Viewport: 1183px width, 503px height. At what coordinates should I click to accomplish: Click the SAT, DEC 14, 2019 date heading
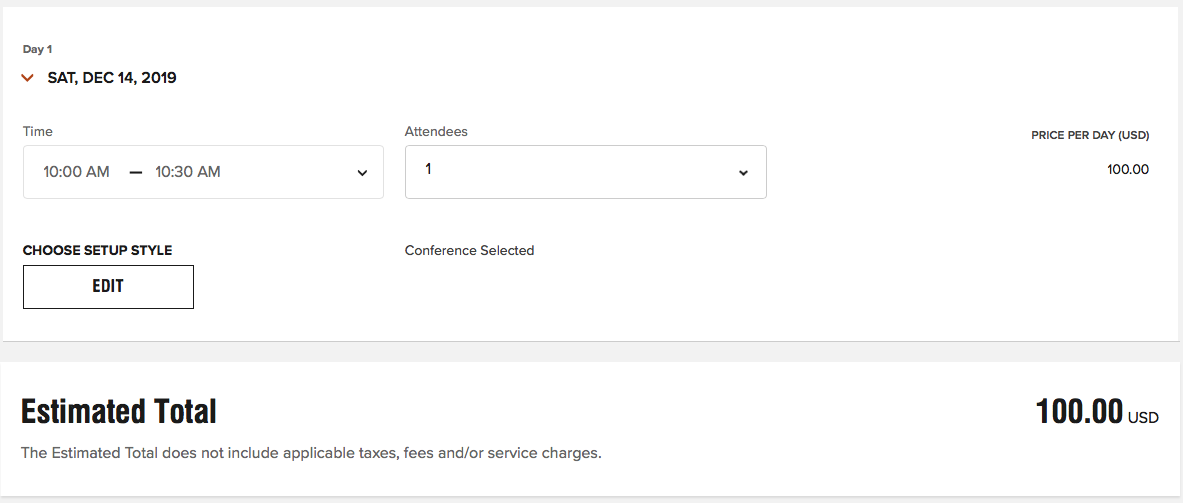[x=112, y=78]
